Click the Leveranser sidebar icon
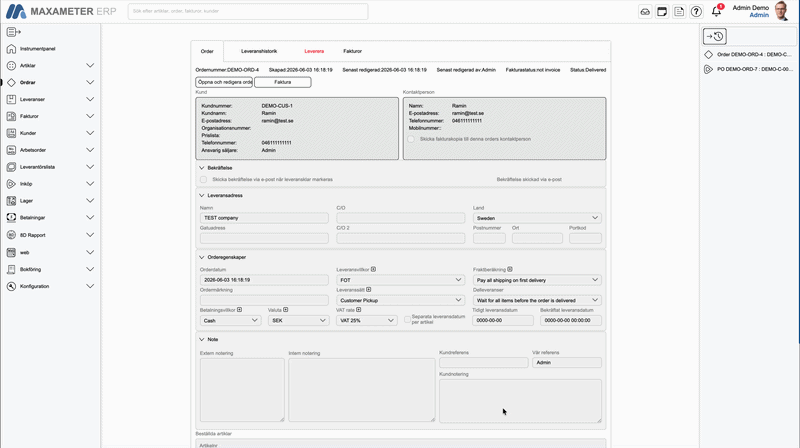Image resolution: width=800 pixels, height=448 pixels. tap(11, 99)
